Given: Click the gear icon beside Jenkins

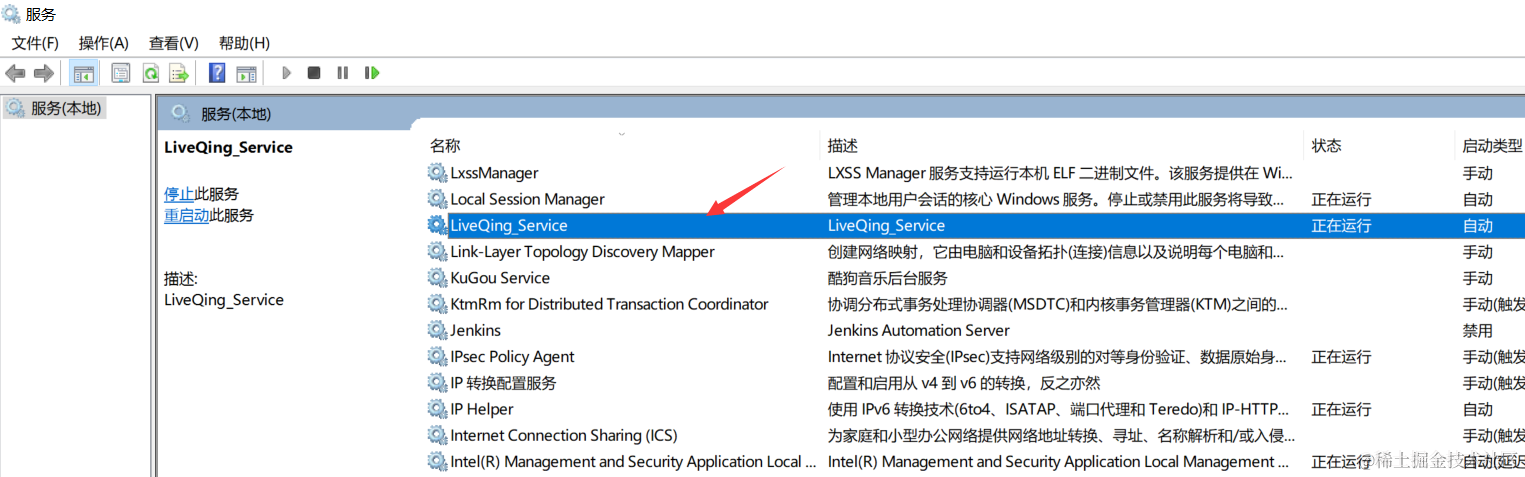Looking at the screenshot, I should (437, 330).
